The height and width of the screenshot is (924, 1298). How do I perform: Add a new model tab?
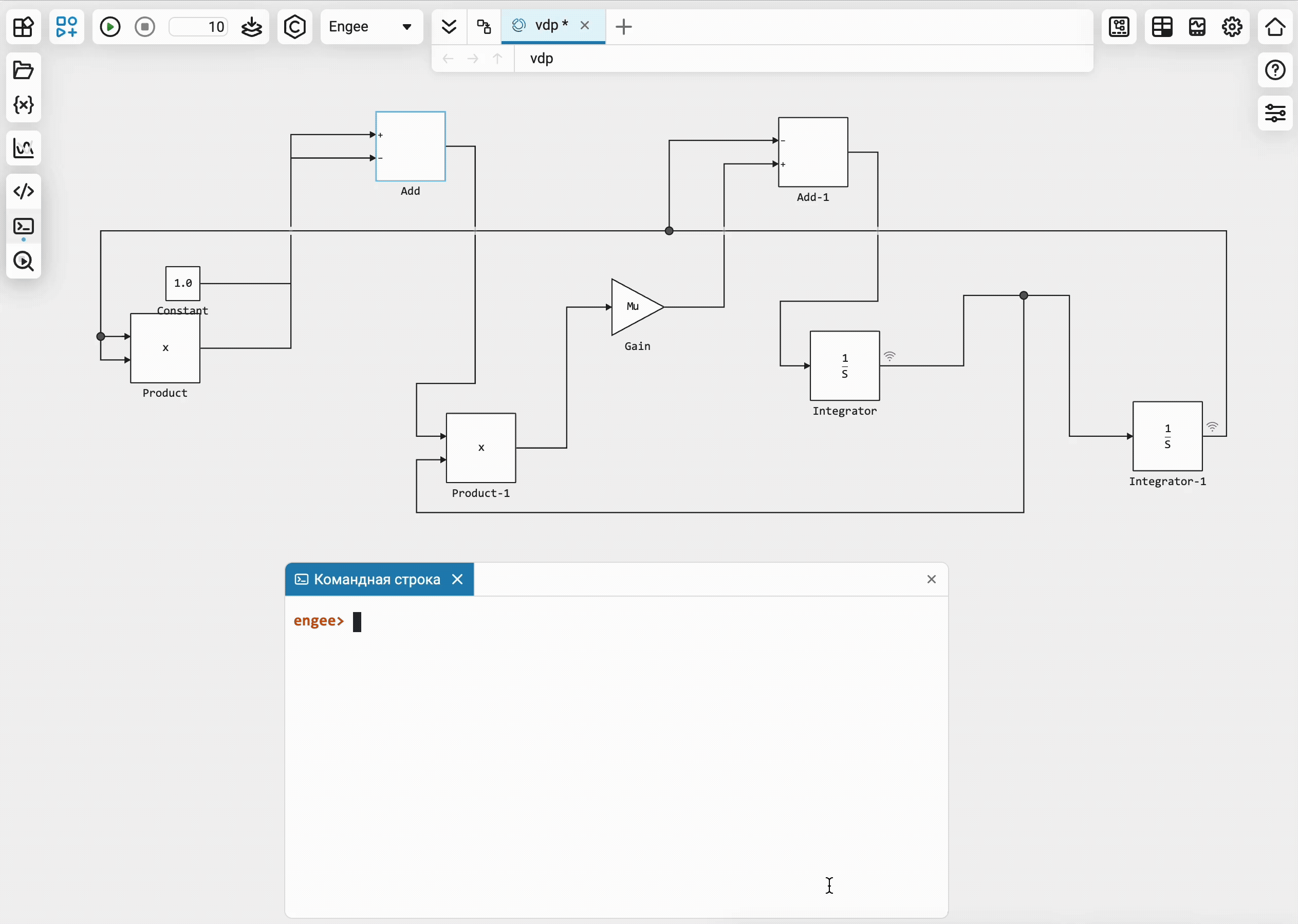coord(623,27)
